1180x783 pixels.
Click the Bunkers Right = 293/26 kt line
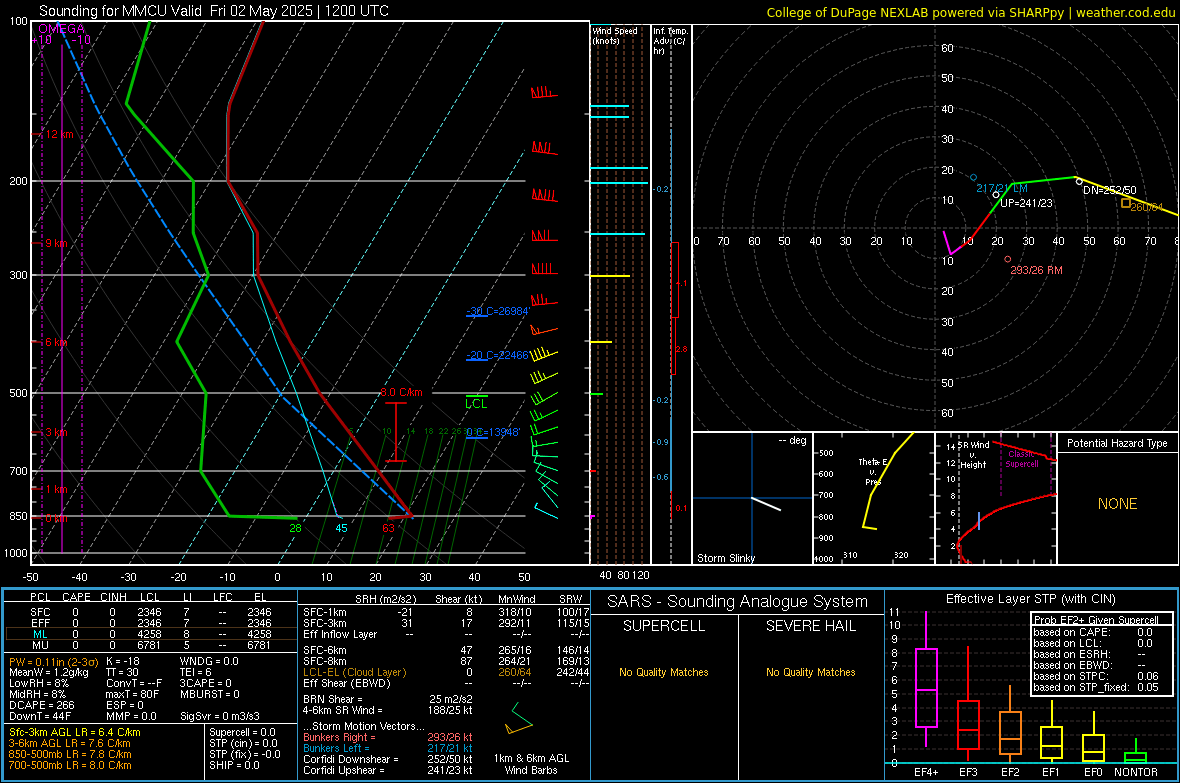coord(388,737)
